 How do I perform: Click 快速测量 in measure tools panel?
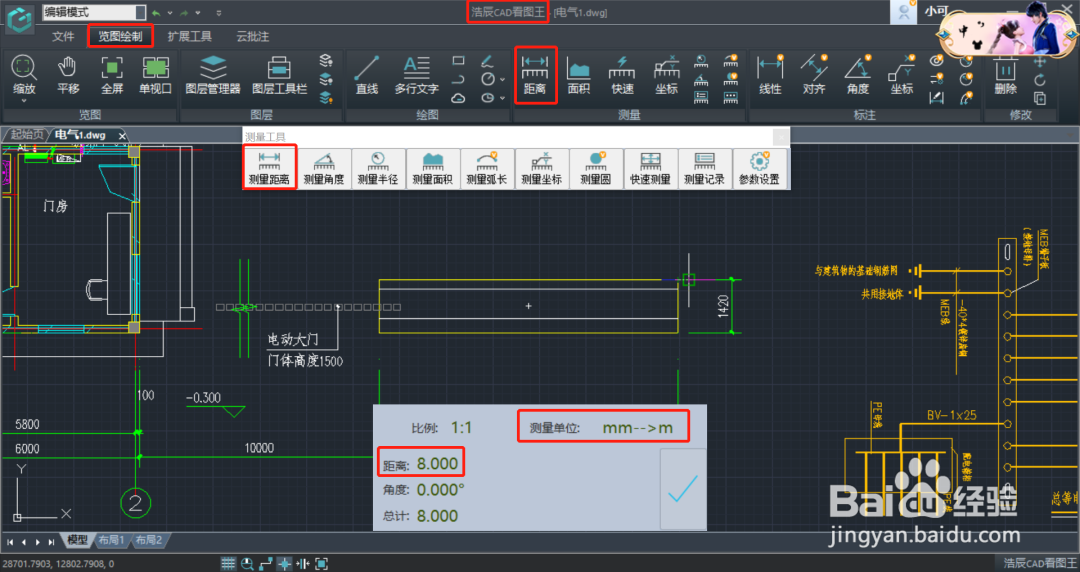click(x=650, y=169)
